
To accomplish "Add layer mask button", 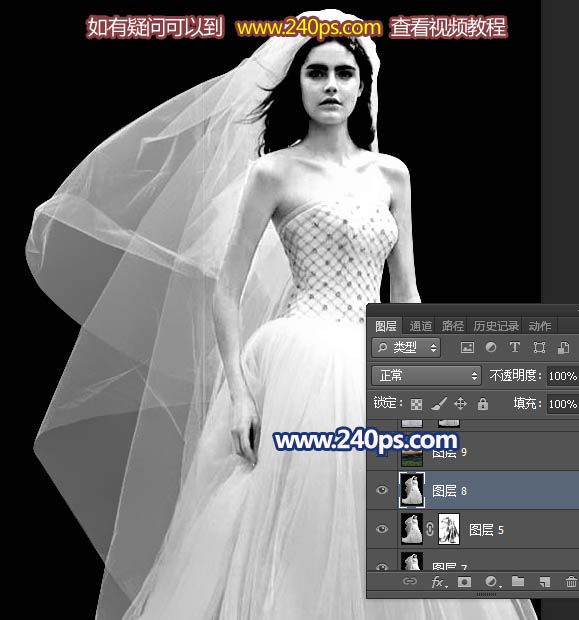I will (464, 582).
